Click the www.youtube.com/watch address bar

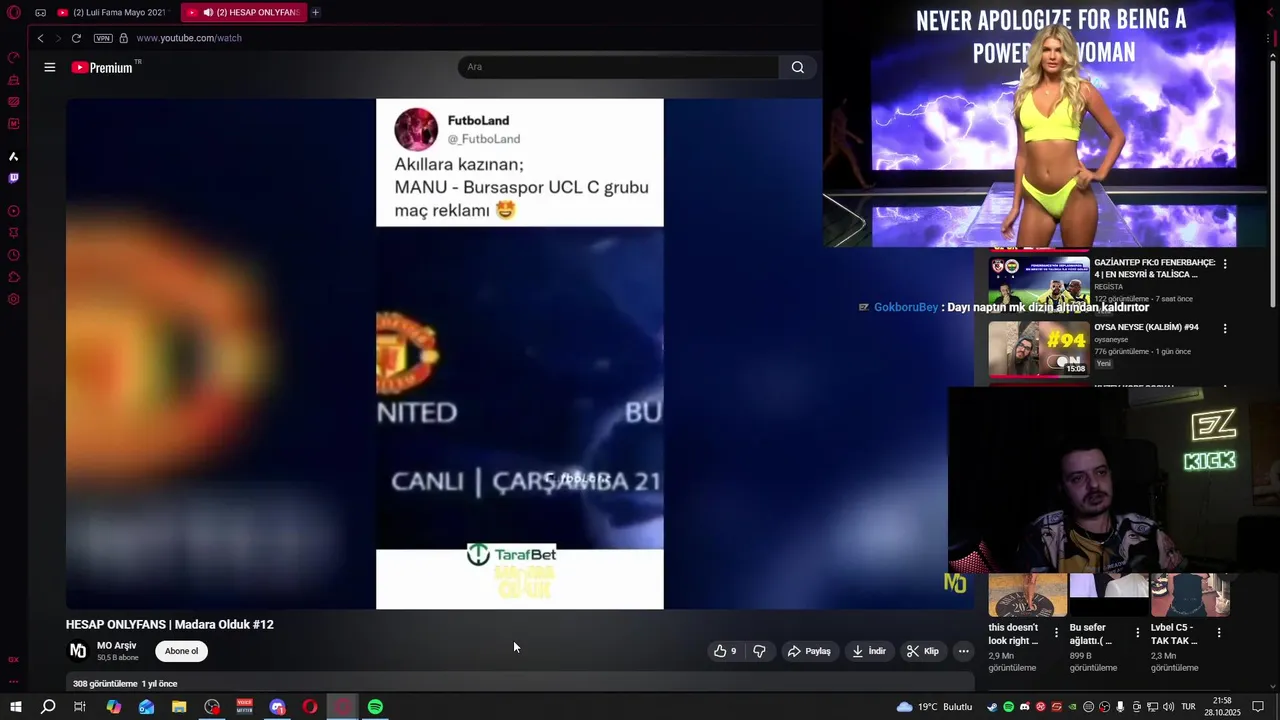[x=189, y=38]
